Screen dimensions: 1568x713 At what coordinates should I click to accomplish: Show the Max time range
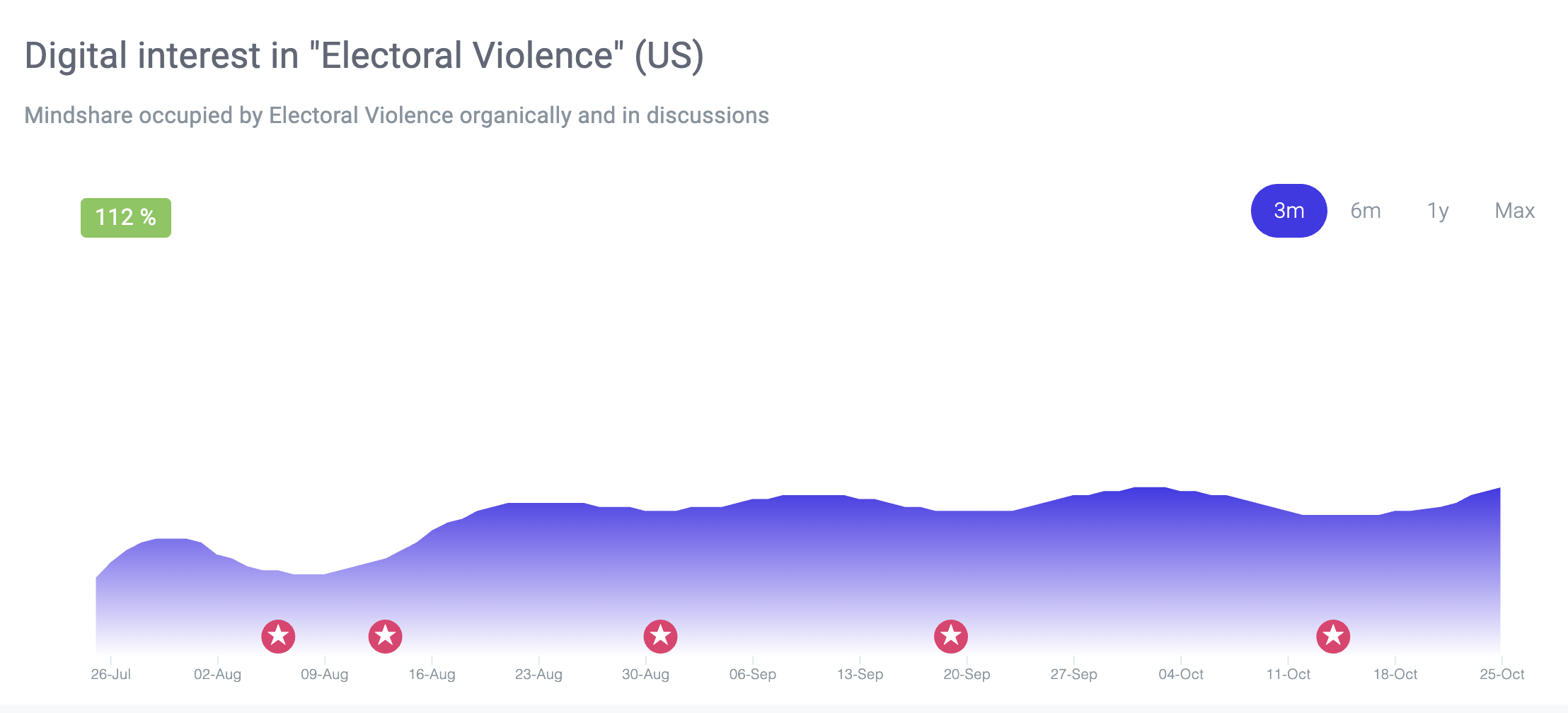tap(1514, 211)
